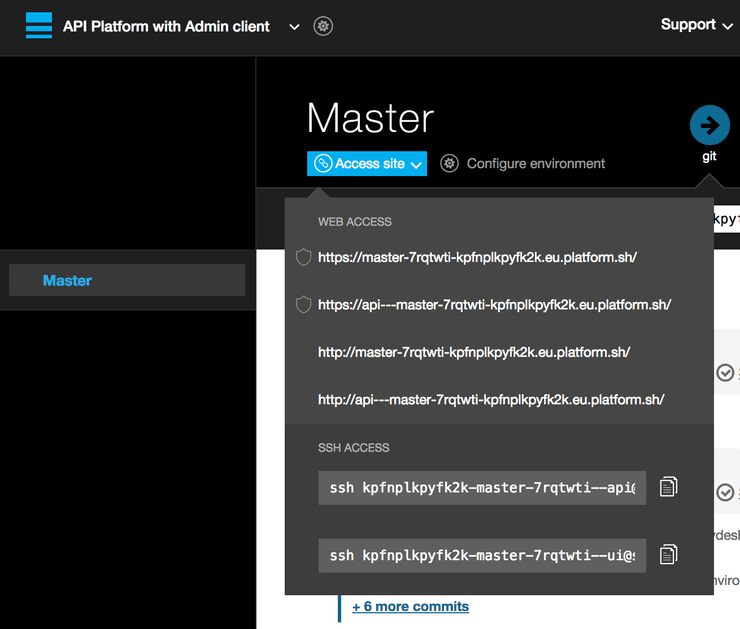Copy the api ssh command to clipboard
The width and height of the screenshot is (740, 629).
668,487
